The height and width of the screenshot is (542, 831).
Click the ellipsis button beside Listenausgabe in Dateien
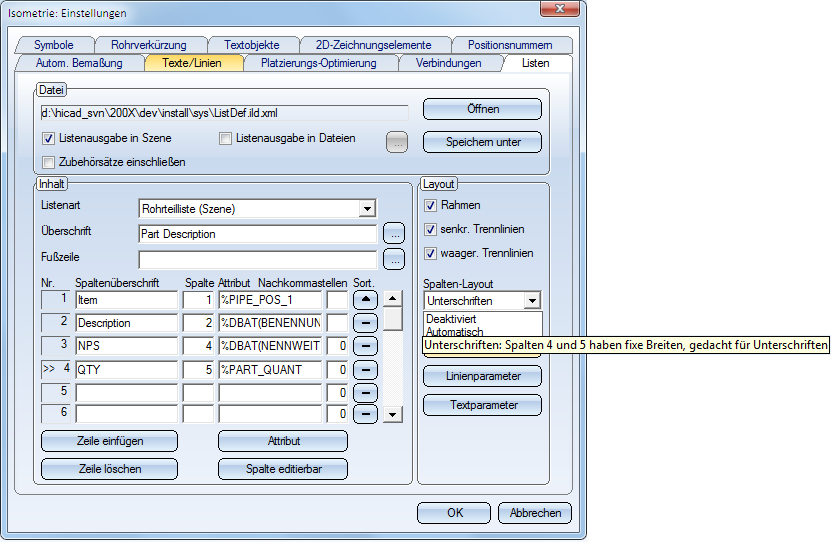click(397, 142)
